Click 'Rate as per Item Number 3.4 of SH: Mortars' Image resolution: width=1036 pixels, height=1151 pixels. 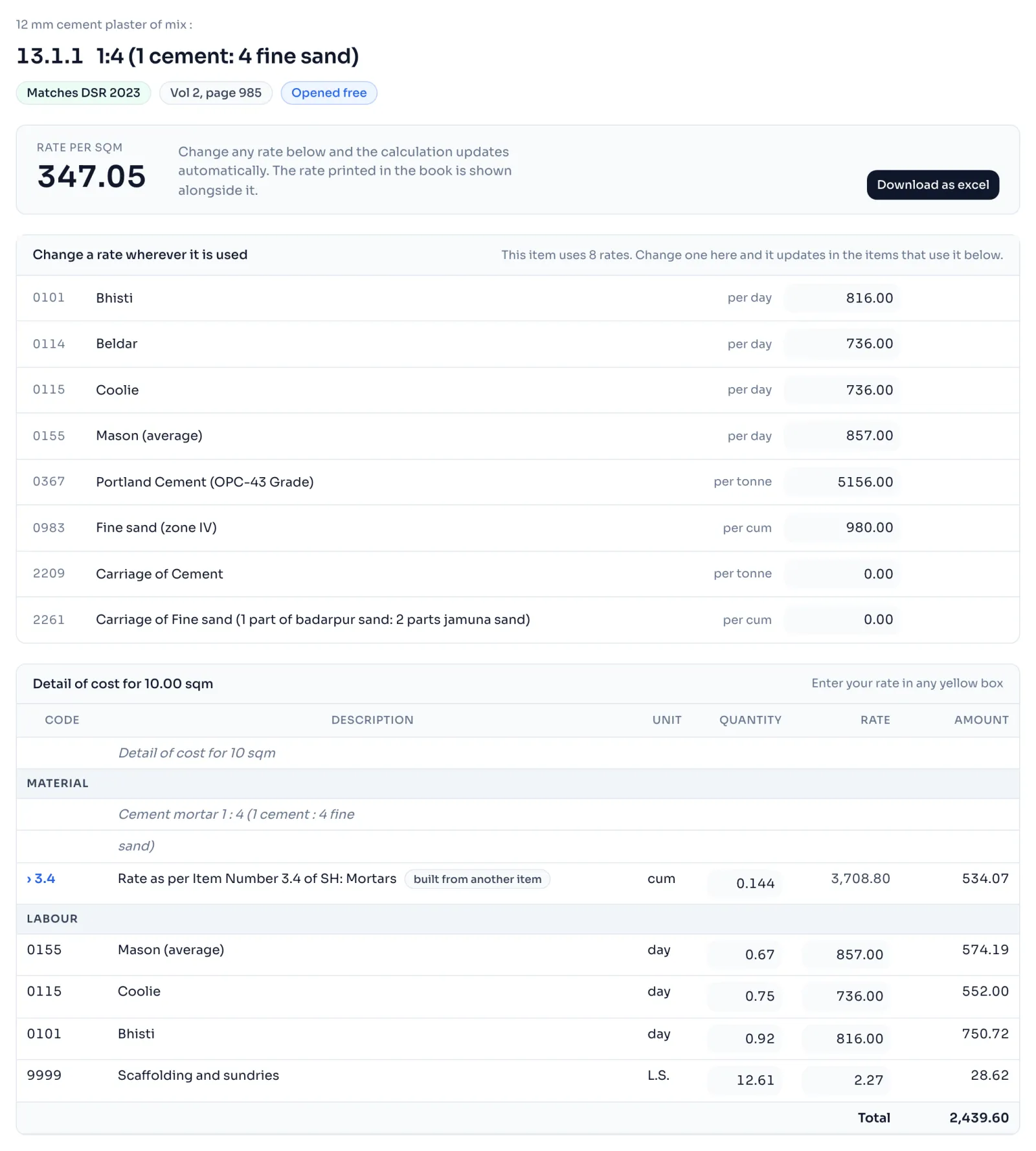click(x=257, y=878)
